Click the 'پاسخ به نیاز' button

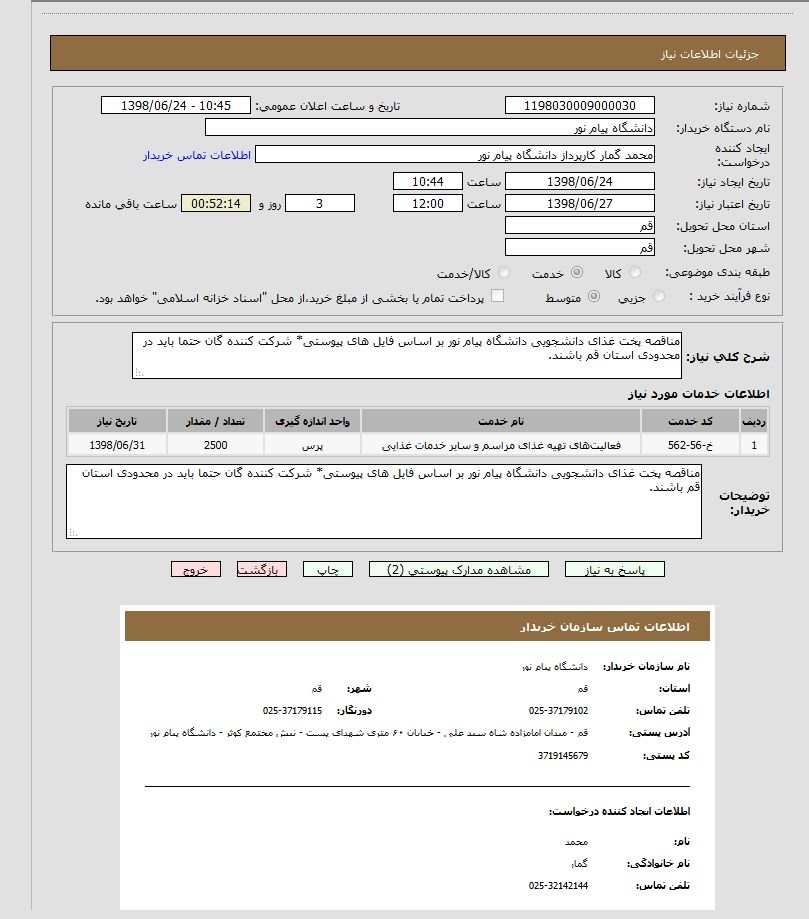614,569
